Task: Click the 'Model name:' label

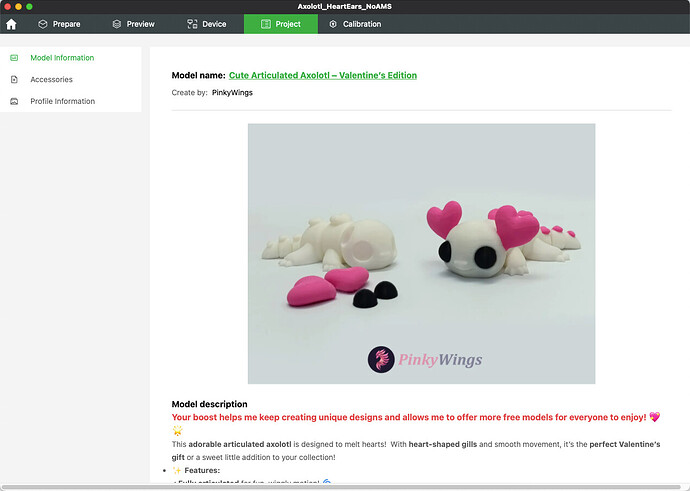Action: (x=198, y=75)
